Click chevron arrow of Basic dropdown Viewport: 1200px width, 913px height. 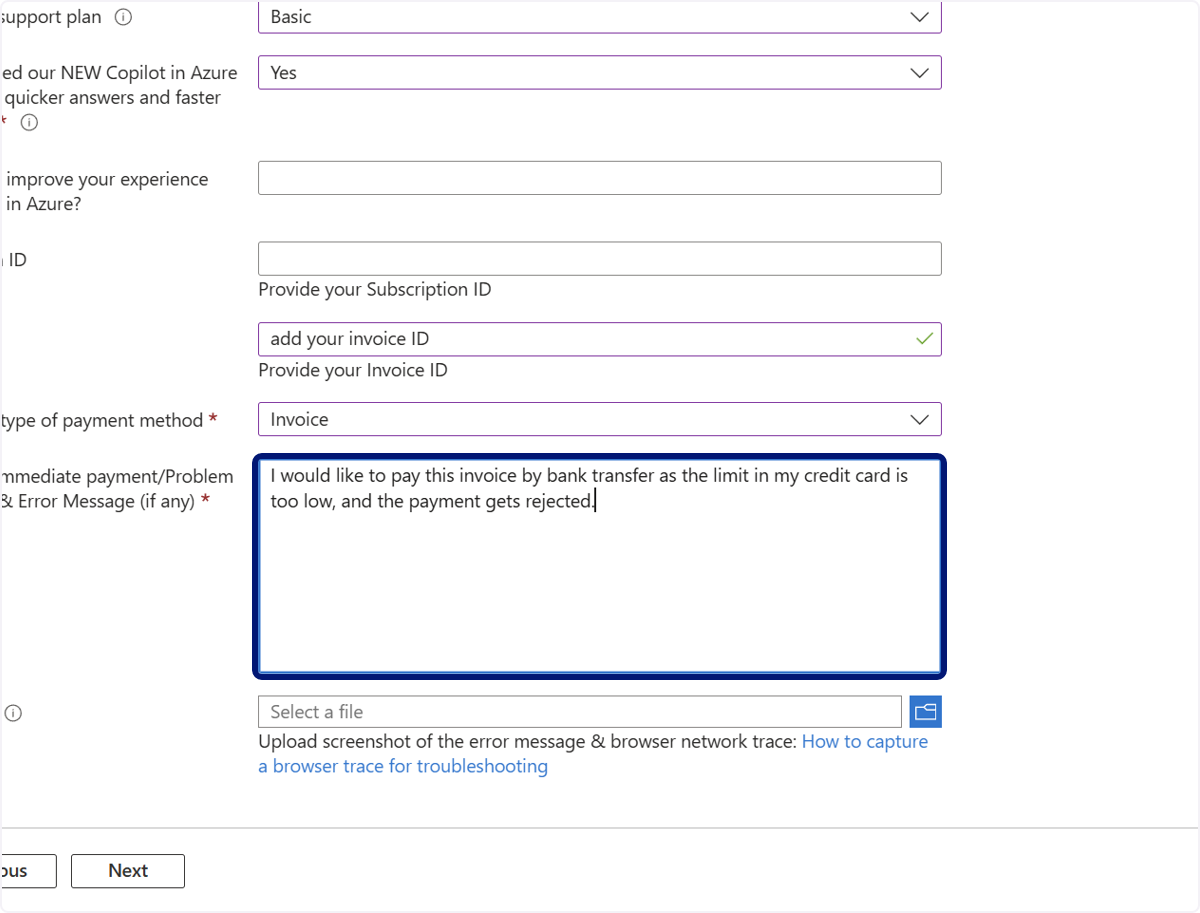coord(919,17)
